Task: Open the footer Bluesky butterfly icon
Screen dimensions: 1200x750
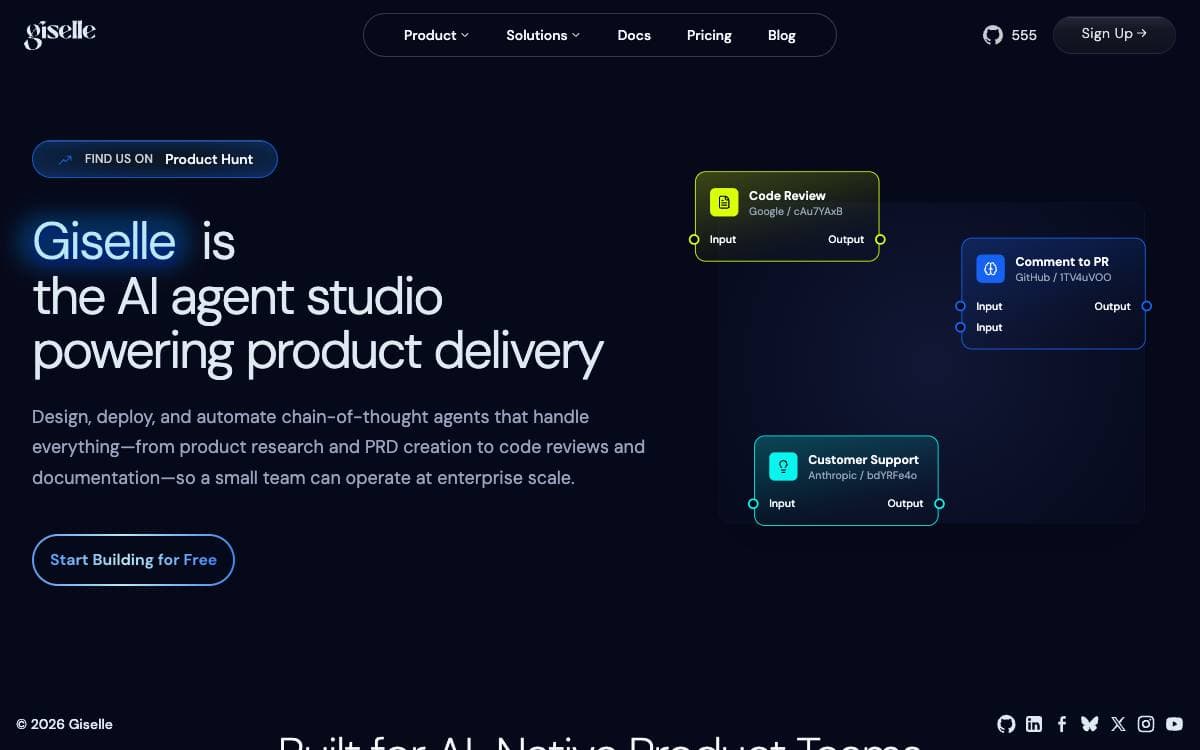Action: (1090, 724)
